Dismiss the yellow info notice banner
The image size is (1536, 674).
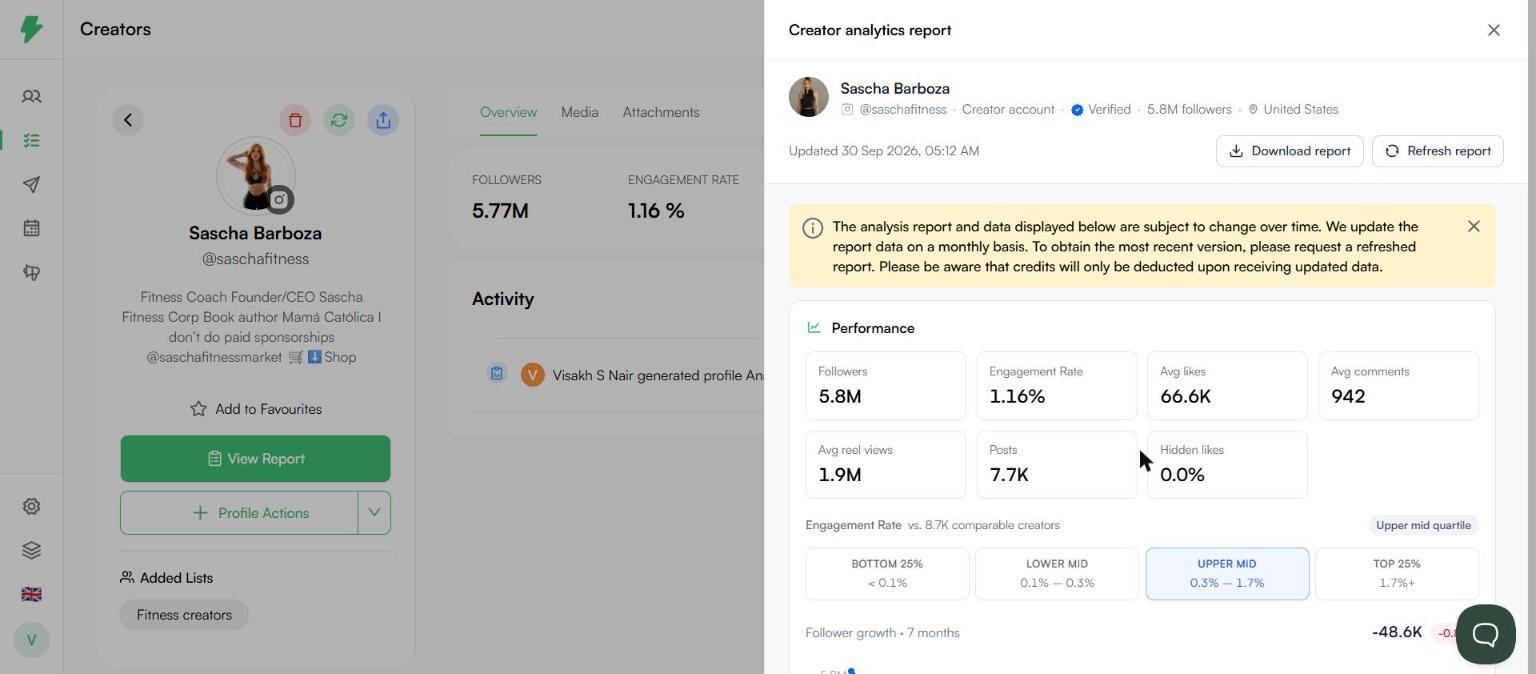pos(1474,226)
